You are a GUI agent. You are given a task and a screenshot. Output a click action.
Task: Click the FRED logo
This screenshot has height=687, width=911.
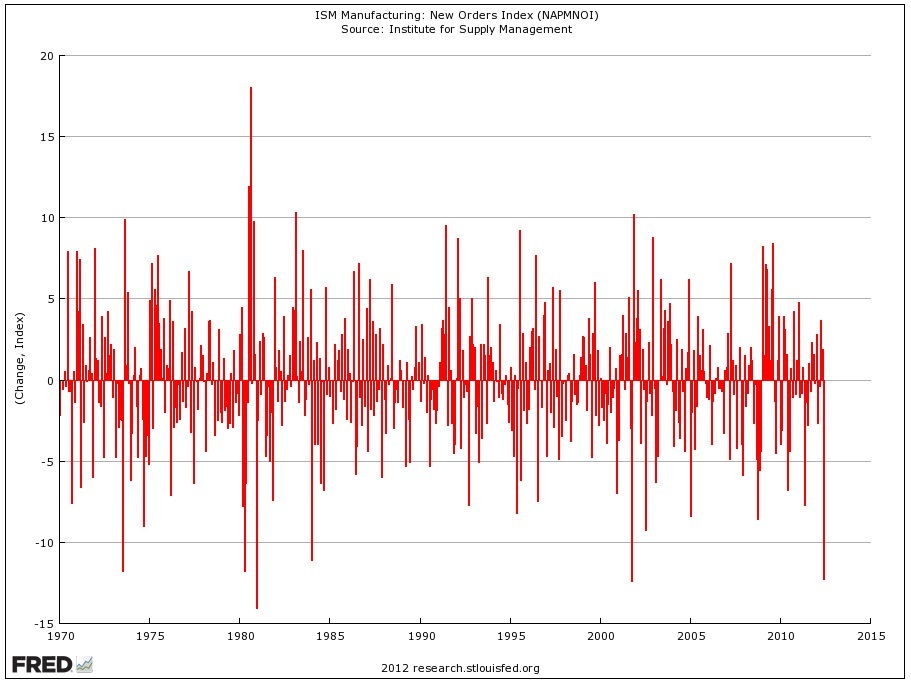[41, 664]
